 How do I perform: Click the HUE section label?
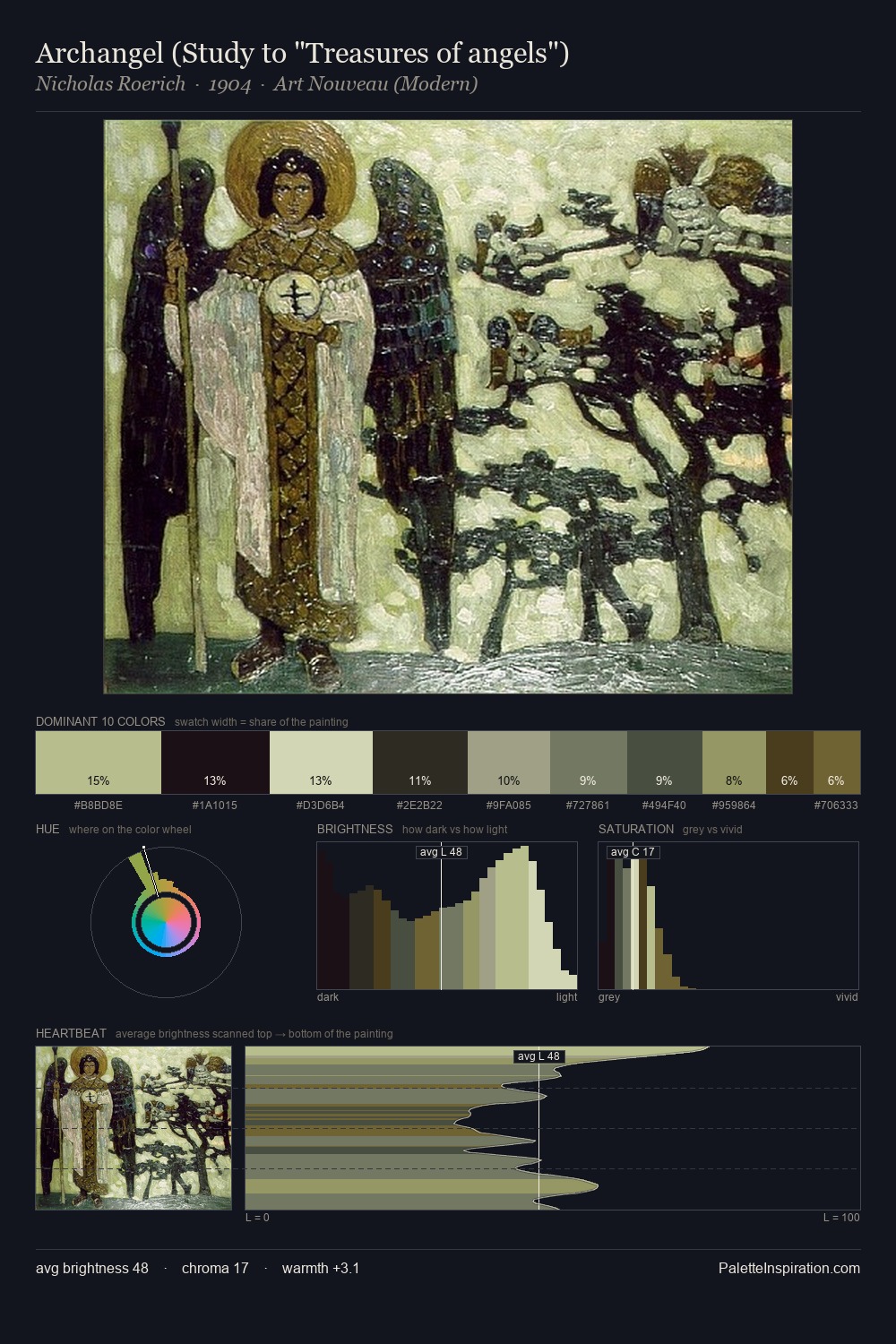pos(47,829)
